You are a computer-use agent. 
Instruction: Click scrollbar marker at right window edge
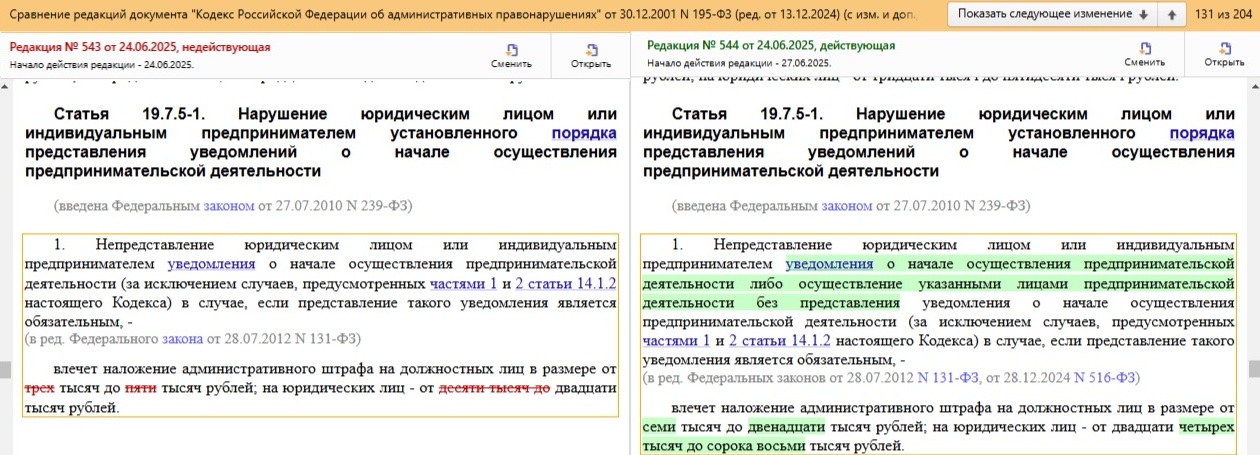(x=1256, y=368)
